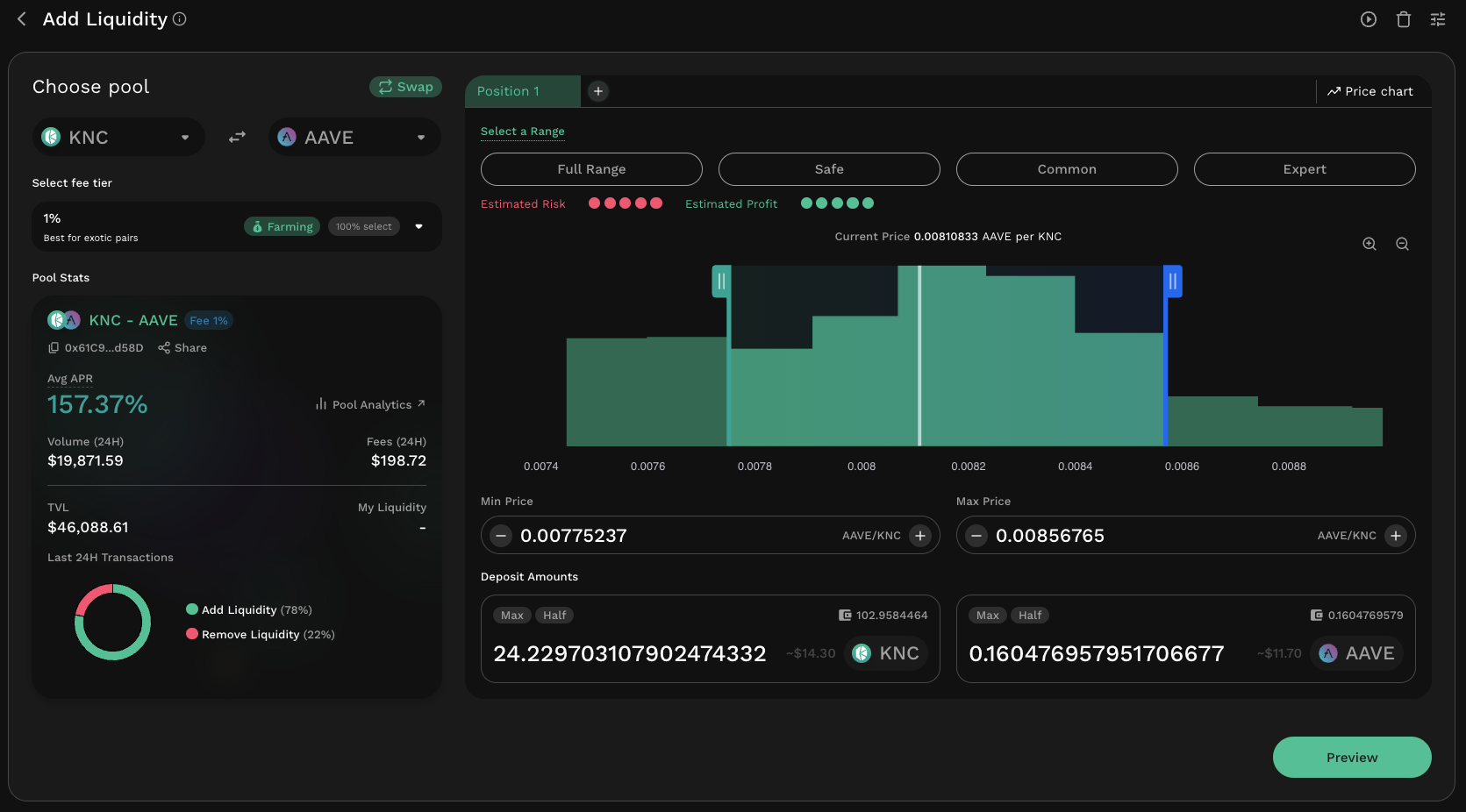The image size is (1466, 812).
Task: Click the Preview button
Action: click(x=1352, y=758)
